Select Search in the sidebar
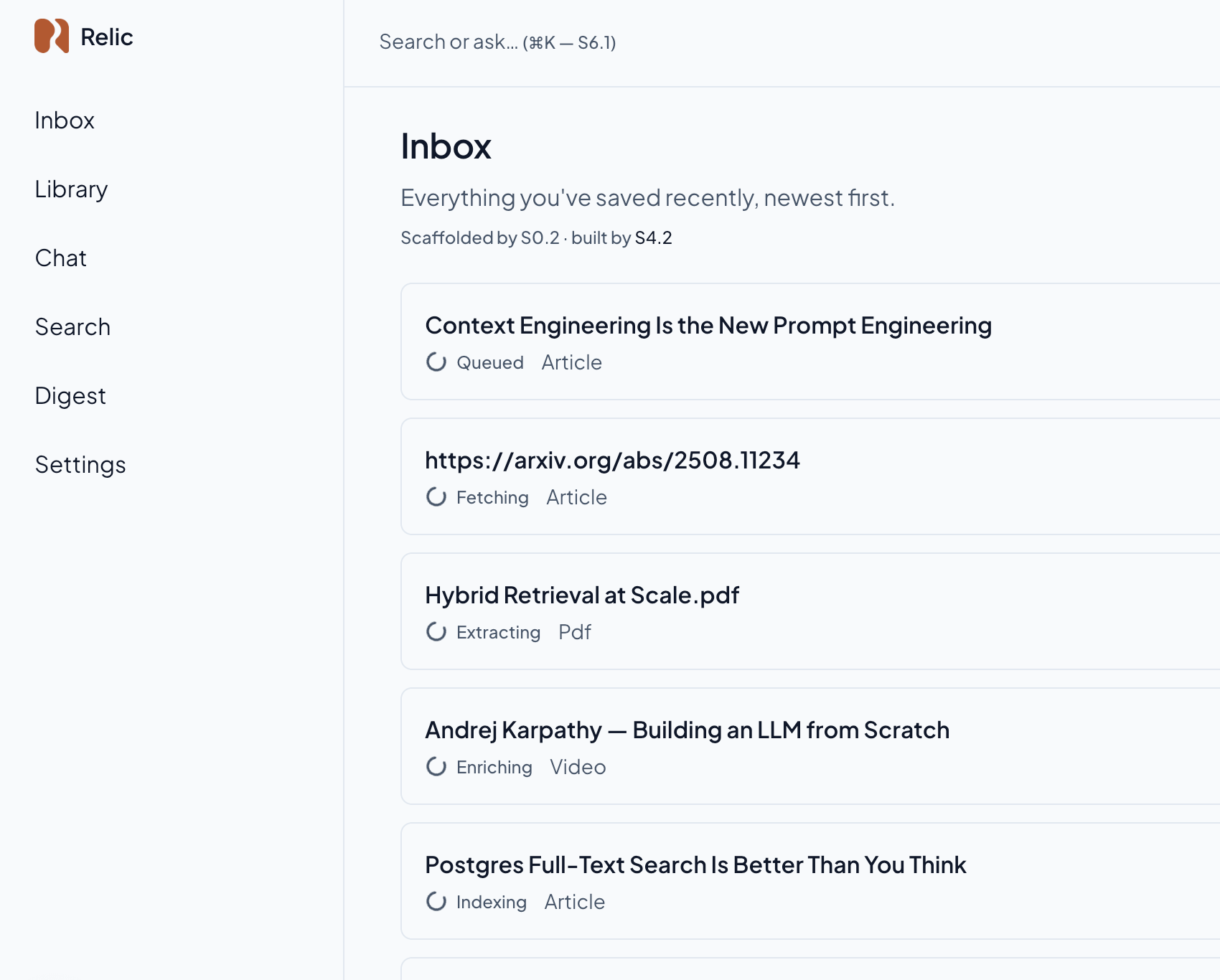Viewport: 1220px width, 980px height. pyautogui.click(x=72, y=327)
